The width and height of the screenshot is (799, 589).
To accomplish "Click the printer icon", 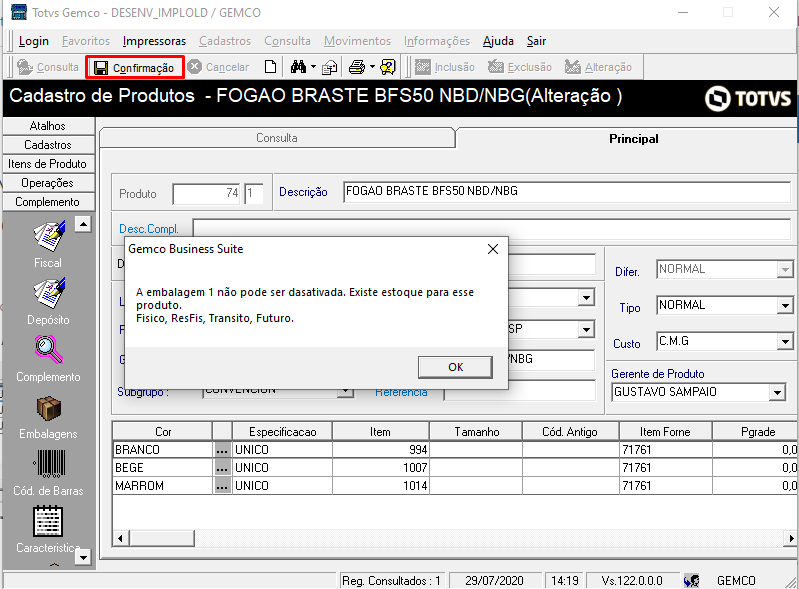I will point(357,67).
